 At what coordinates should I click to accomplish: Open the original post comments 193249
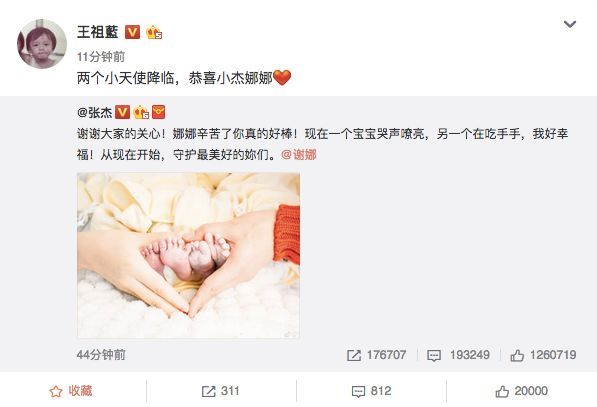[458, 355]
